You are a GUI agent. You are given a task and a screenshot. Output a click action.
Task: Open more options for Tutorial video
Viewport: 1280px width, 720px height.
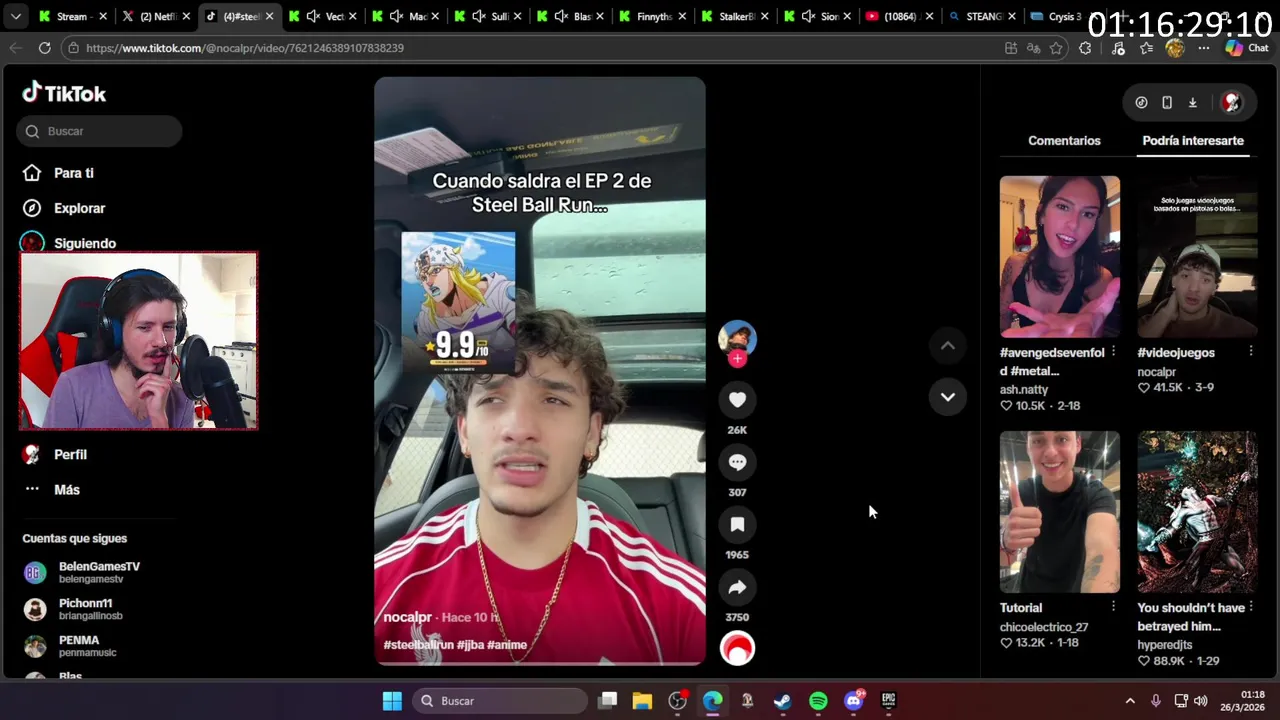point(1113,607)
